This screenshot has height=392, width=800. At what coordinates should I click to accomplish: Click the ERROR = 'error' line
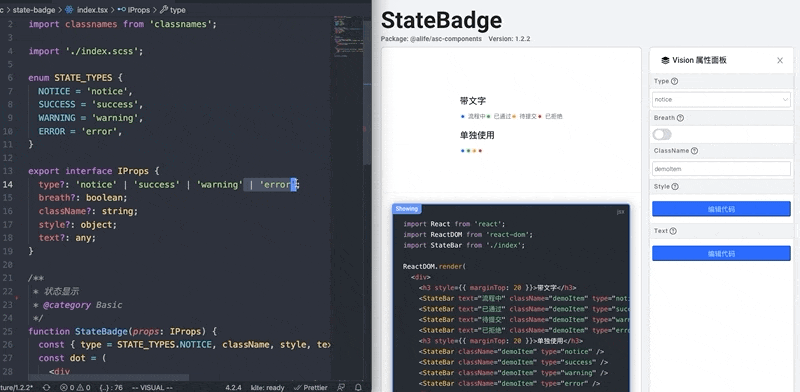(x=80, y=131)
